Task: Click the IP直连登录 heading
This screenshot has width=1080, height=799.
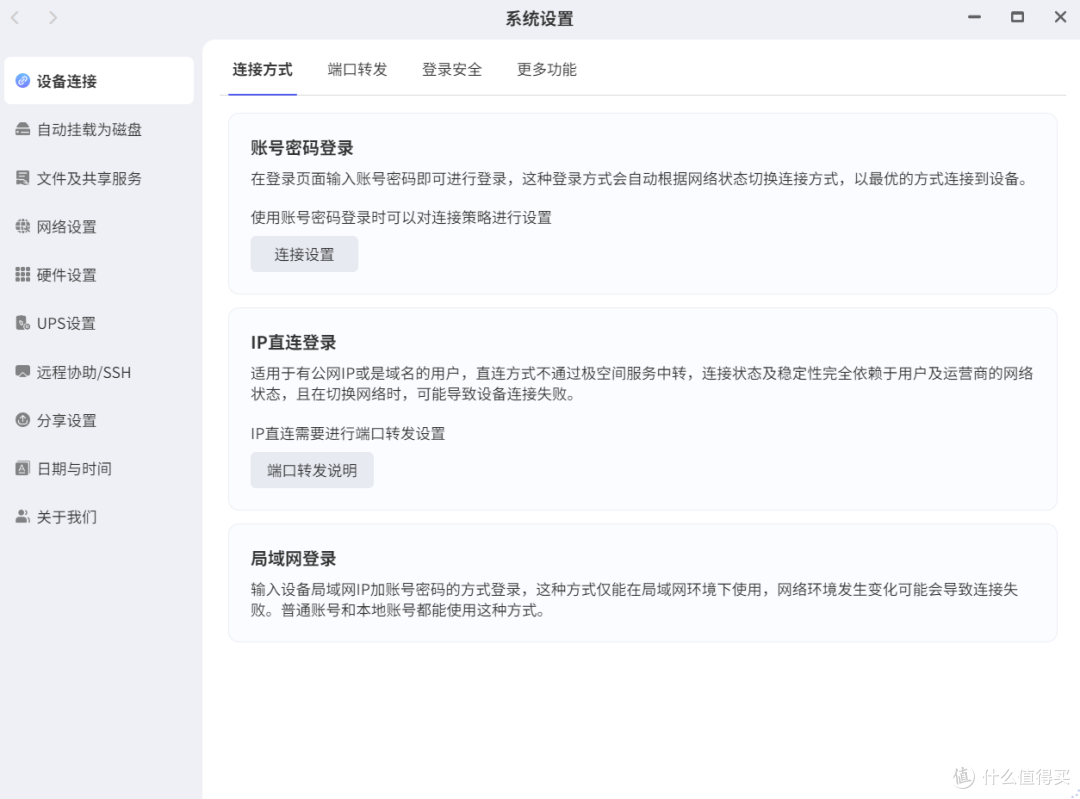Action: click(x=293, y=342)
